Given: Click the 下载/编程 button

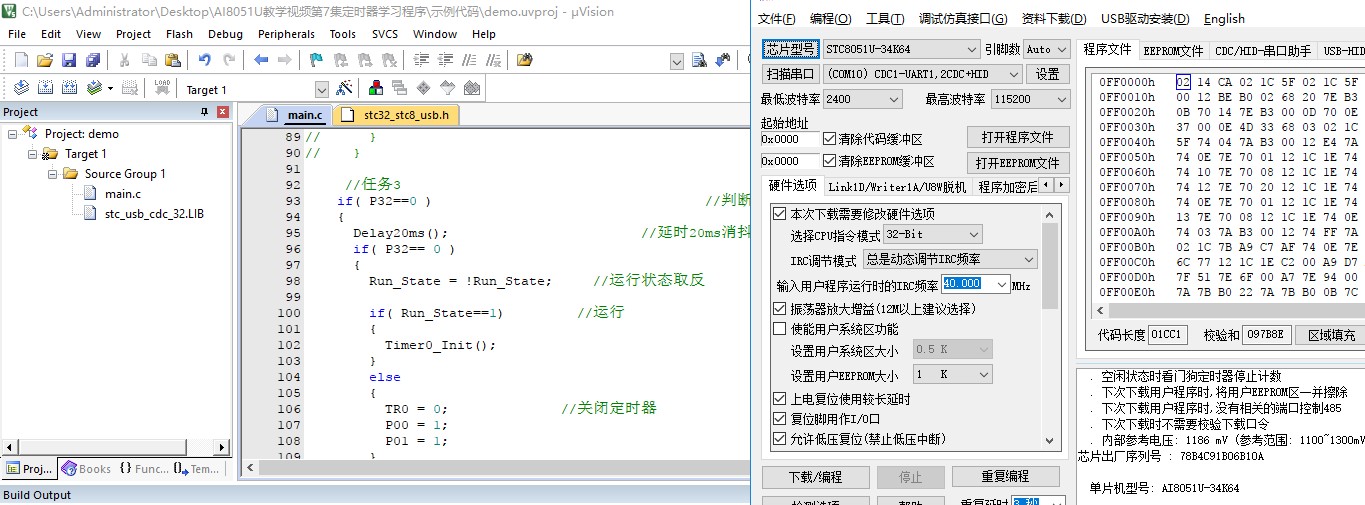Looking at the screenshot, I should pyautogui.click(x=815, y=476).
